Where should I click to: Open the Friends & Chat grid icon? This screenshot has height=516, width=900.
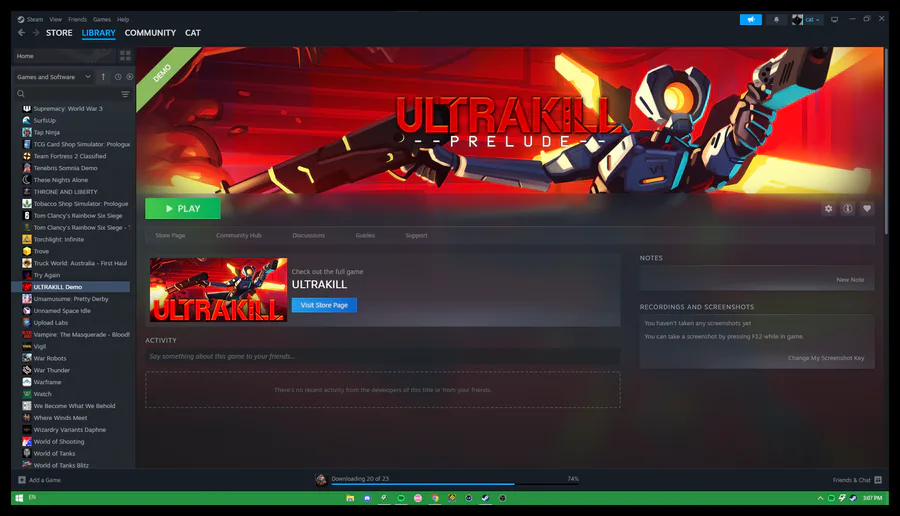click(x=878, y=480)
